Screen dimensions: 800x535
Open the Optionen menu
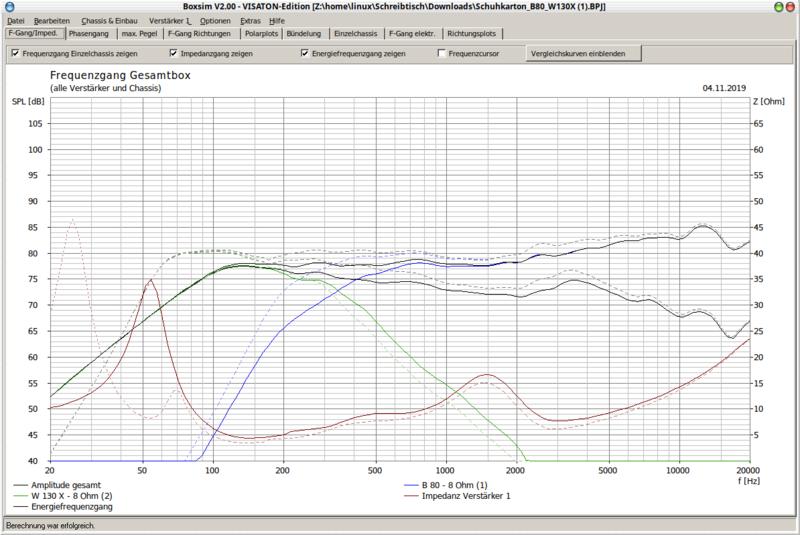[x=214, y=20]
